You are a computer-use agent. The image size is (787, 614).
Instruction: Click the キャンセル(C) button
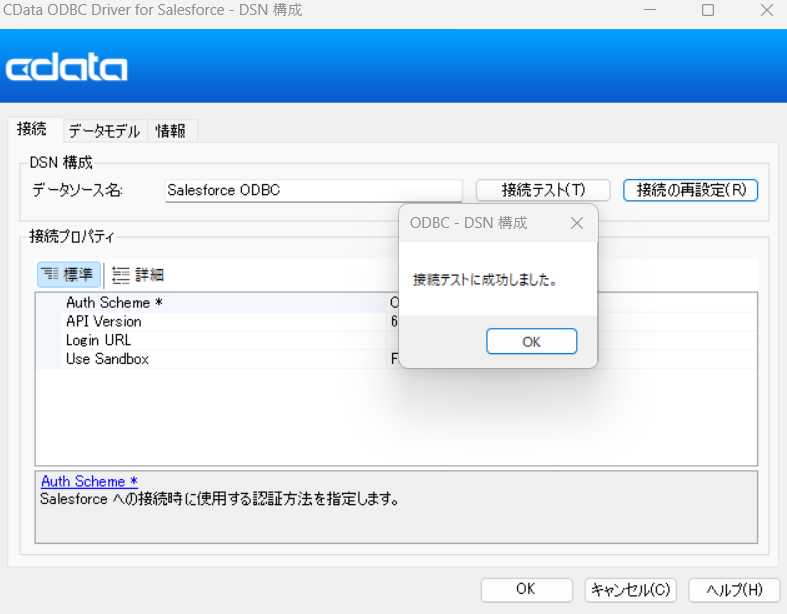tap(631, 589)
